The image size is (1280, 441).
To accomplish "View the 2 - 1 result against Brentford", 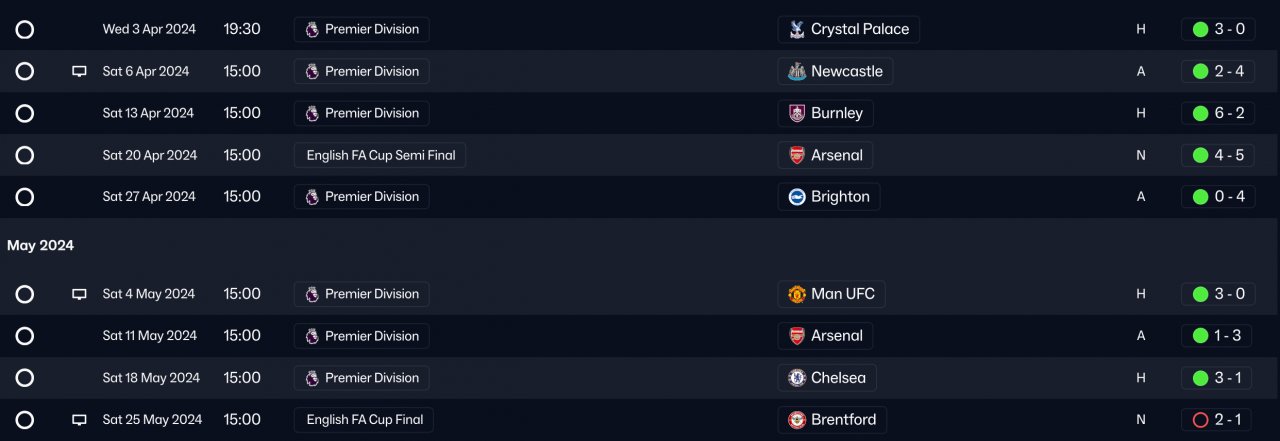I will pos(1218,420).
